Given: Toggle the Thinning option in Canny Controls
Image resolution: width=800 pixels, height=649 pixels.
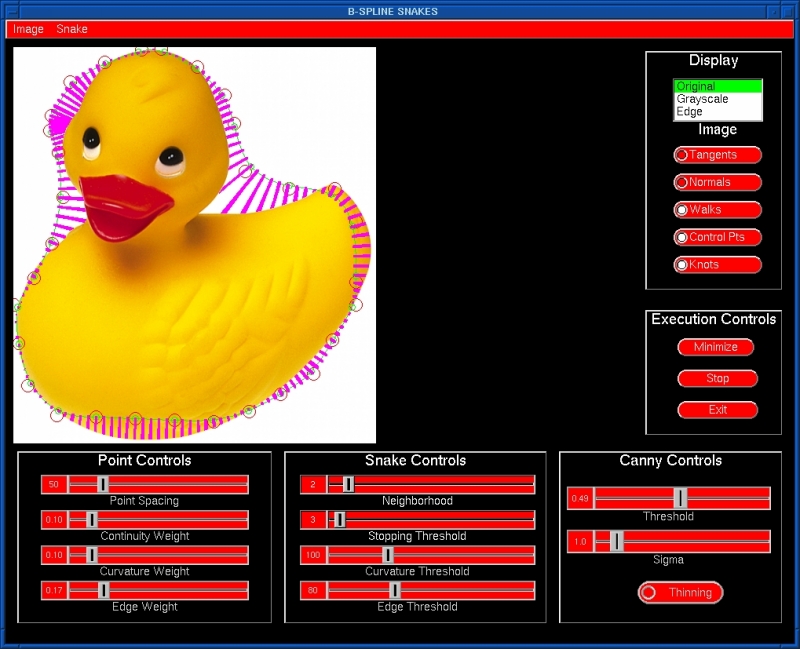Looking at the screenshot, I should 680,592.
